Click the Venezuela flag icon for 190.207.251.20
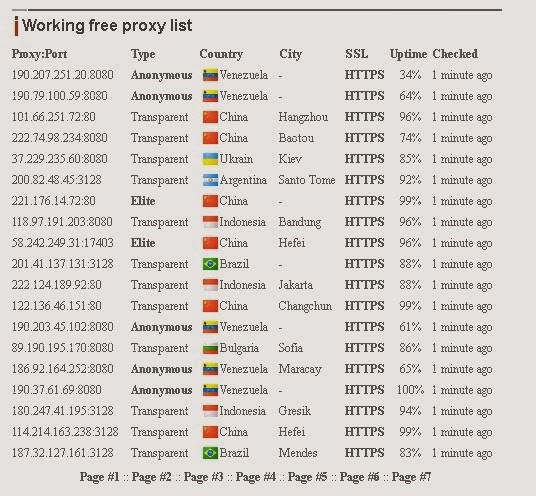 click(x=210, y=75)
